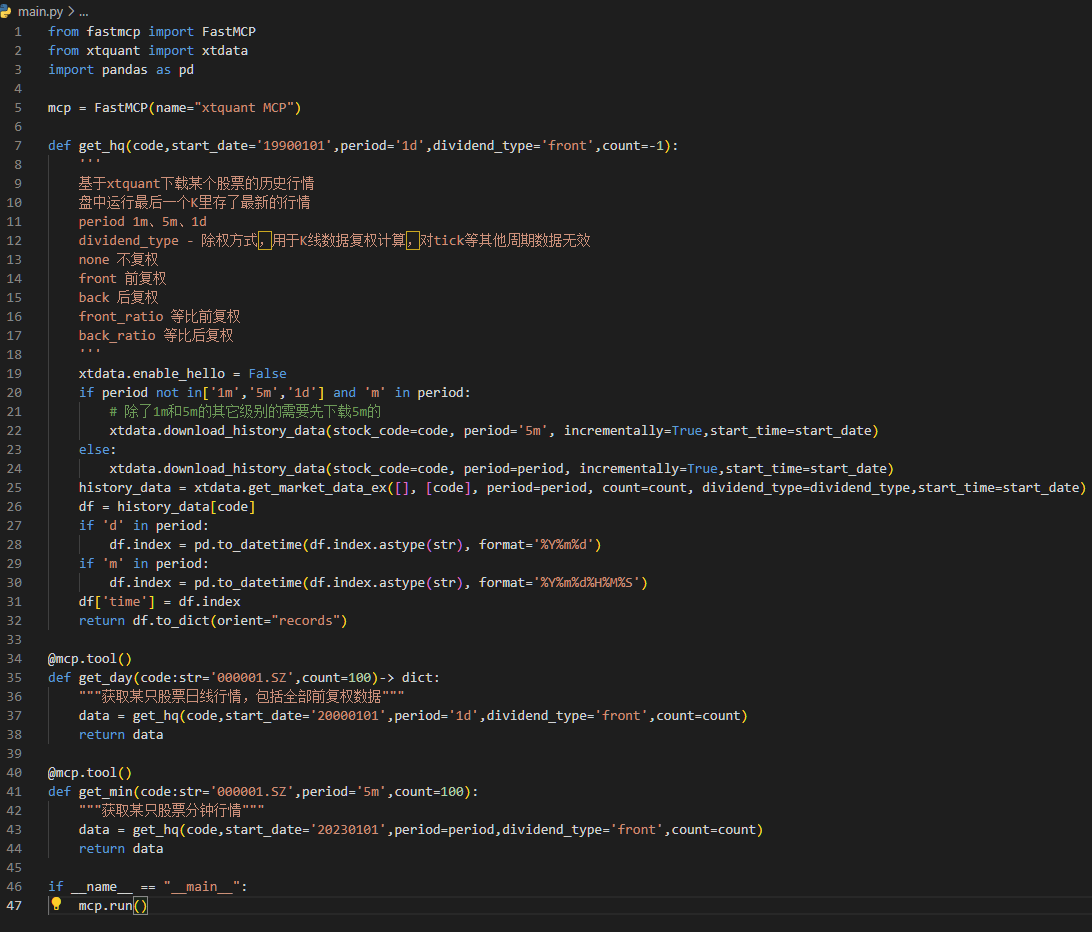Click '__main__' string on line 46
This screenshot has height=932, width=1092.
click(x=202, y=887)
